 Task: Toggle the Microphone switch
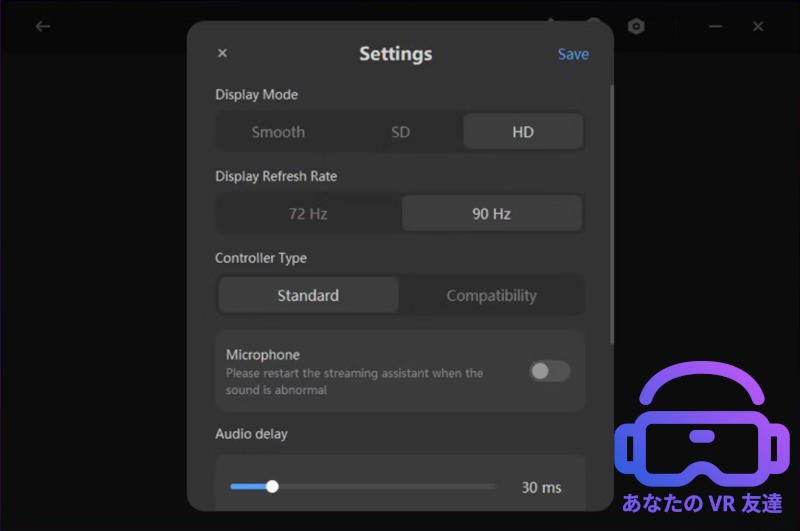click(x=549, y=371)
